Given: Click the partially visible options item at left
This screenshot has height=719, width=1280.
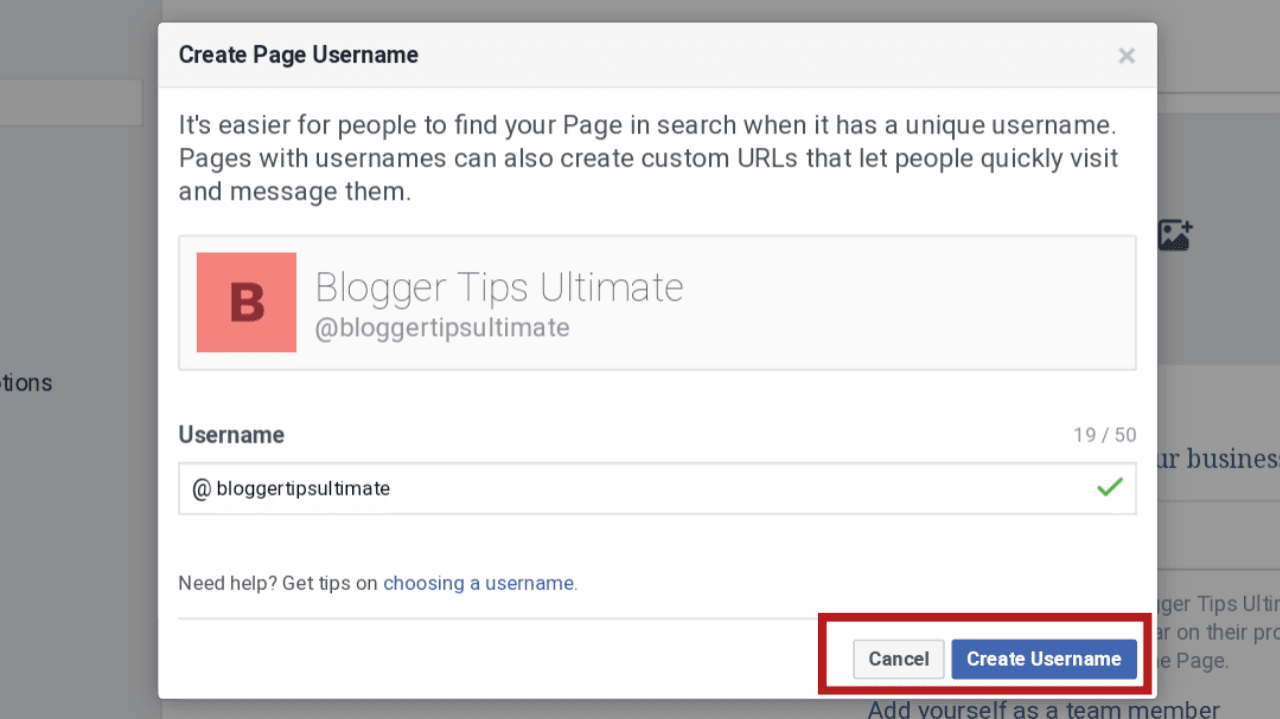Looking at the screenshot, I should tap(26, 383).
